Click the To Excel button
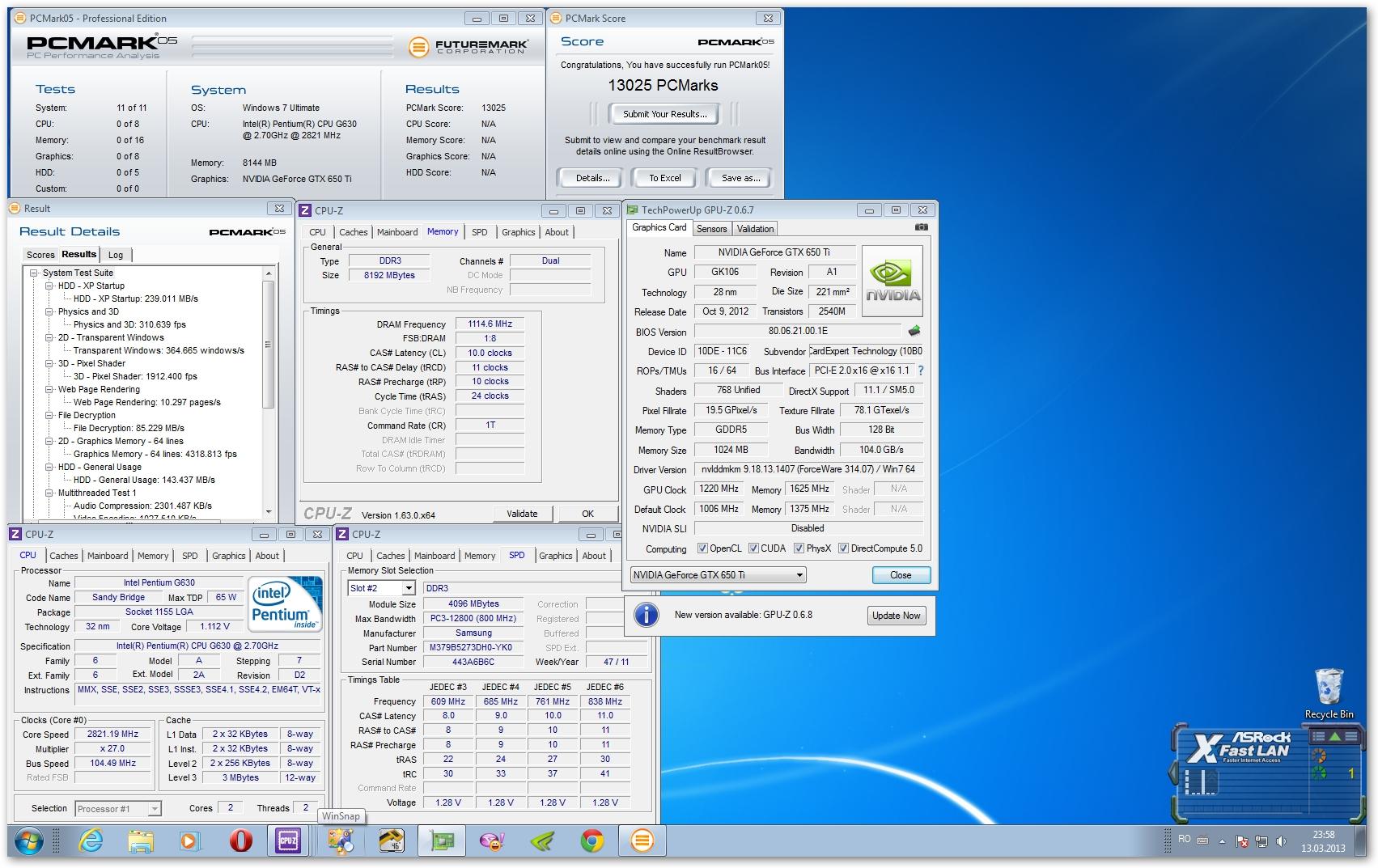Image resolution: width=1378 pixels, height=868 pixels. point(665,178)
